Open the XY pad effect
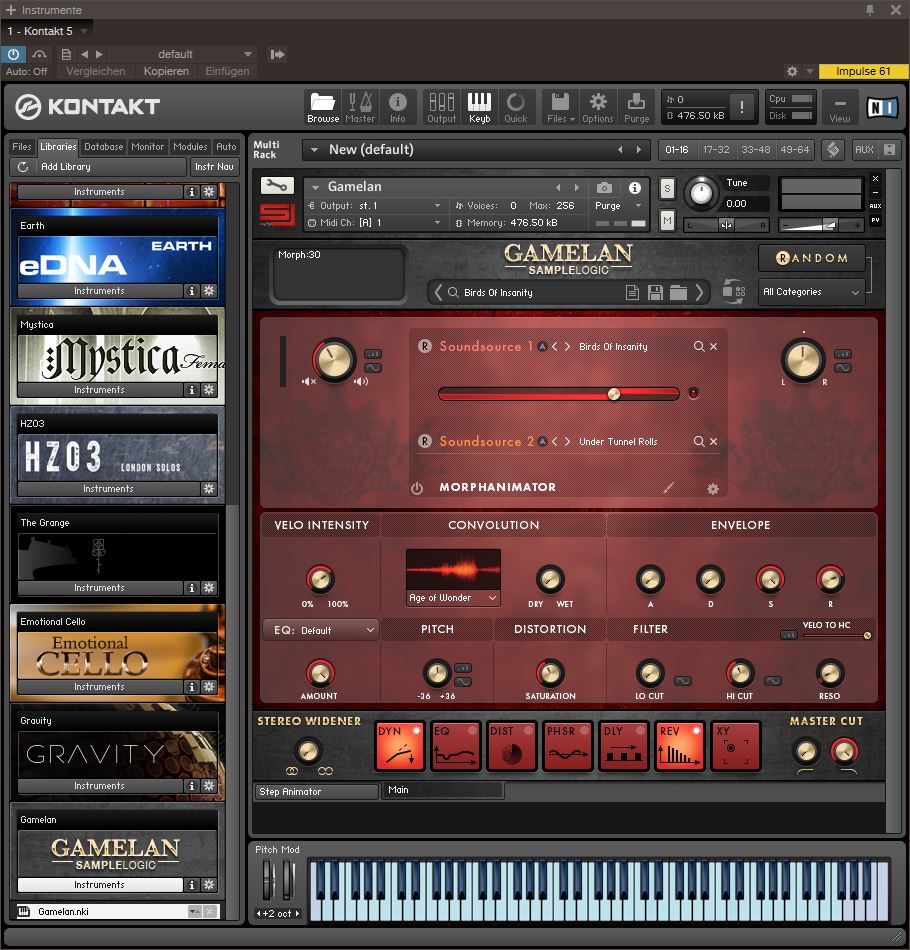910x950 pixels. [735, 746]
